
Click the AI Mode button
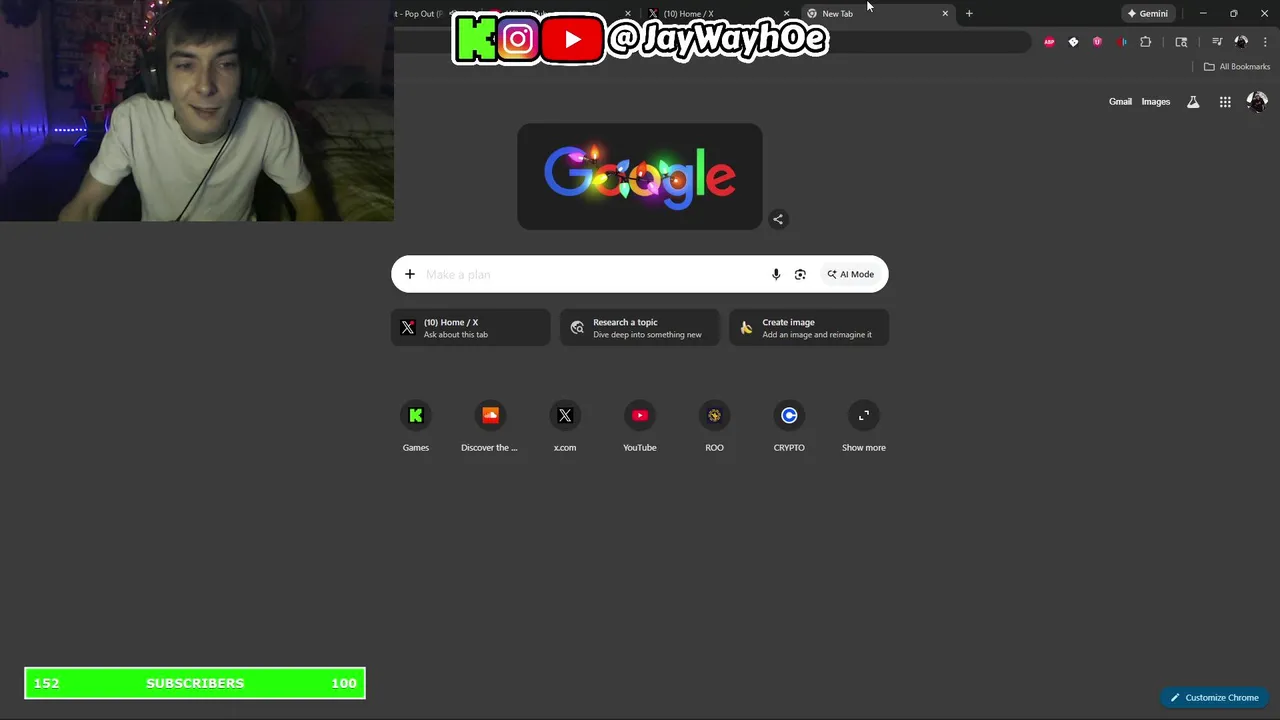click(850, 274)
